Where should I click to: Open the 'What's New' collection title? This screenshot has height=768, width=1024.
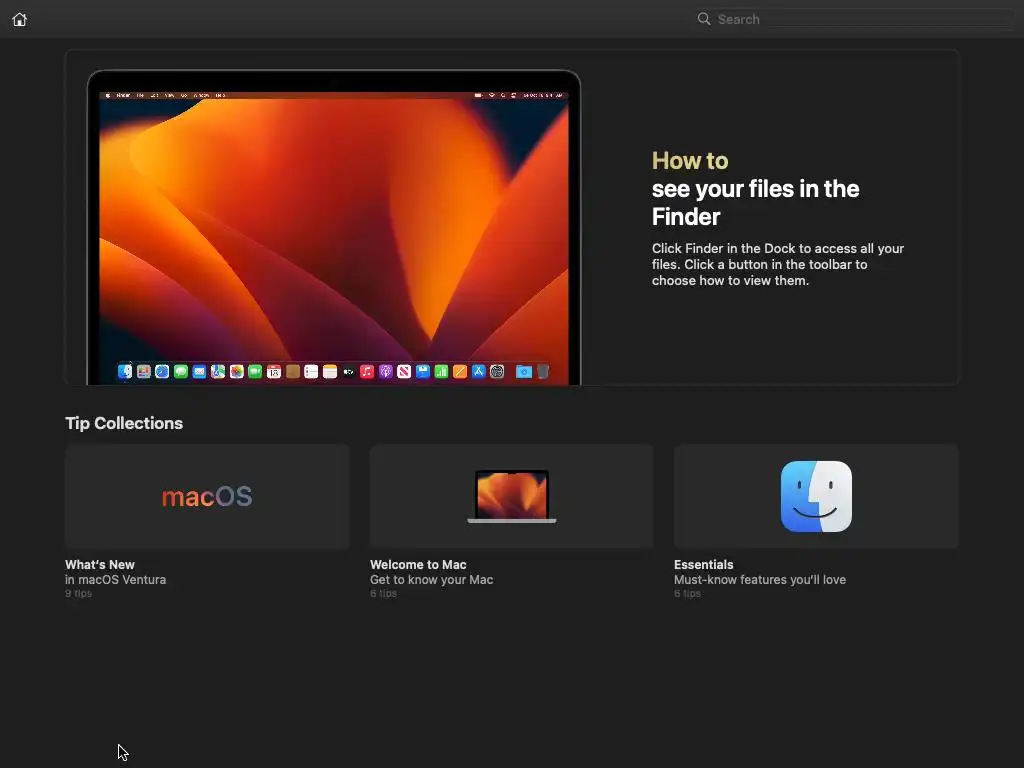pyautogui.click(x=100, y=564)
